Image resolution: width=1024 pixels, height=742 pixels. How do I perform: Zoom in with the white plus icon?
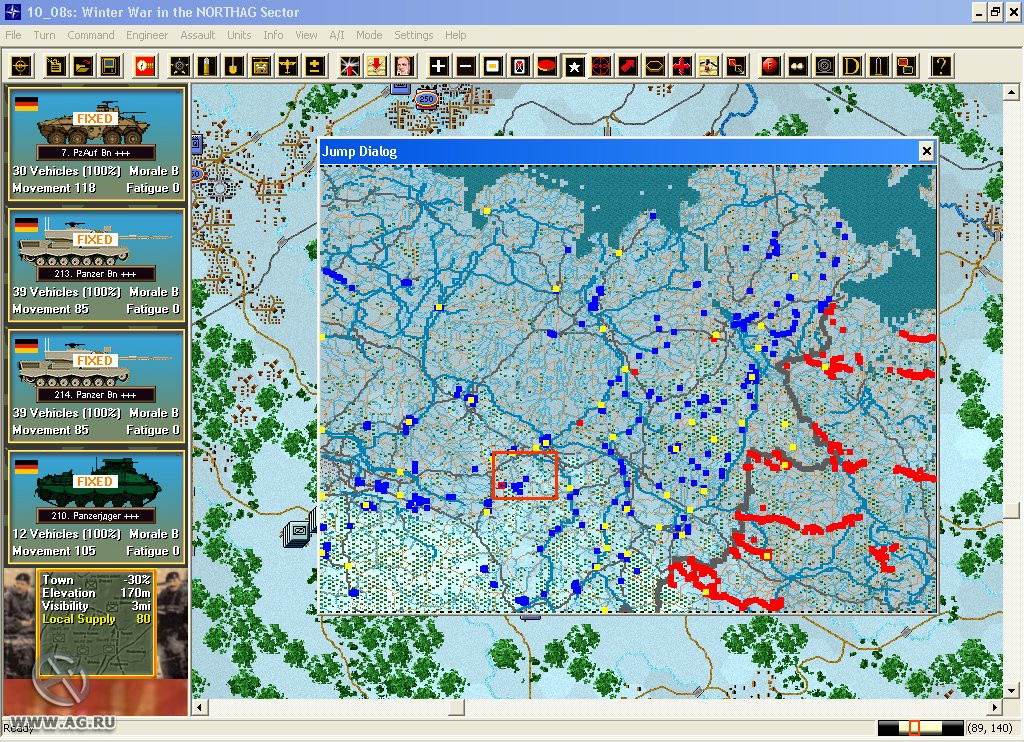pos(438,66)
